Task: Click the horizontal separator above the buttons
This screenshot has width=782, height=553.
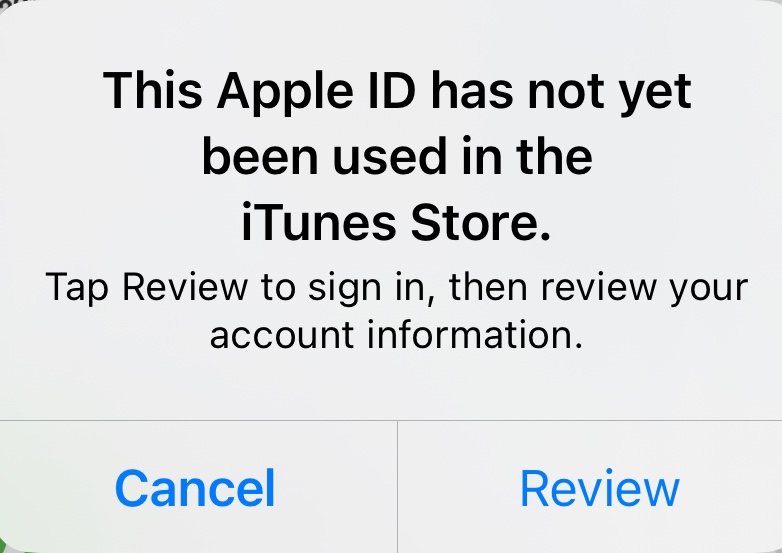Action: click(x=391, y=420)
